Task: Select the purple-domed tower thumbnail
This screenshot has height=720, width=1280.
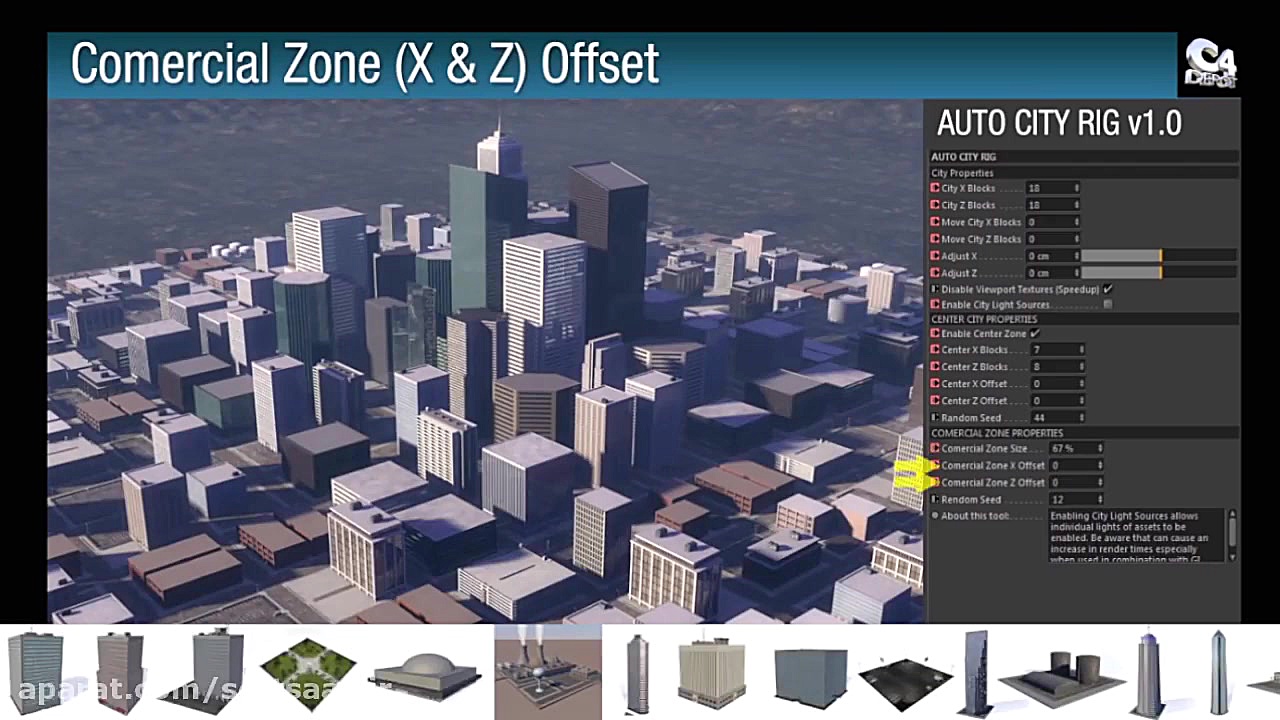Action: [x=1149, y=674]
